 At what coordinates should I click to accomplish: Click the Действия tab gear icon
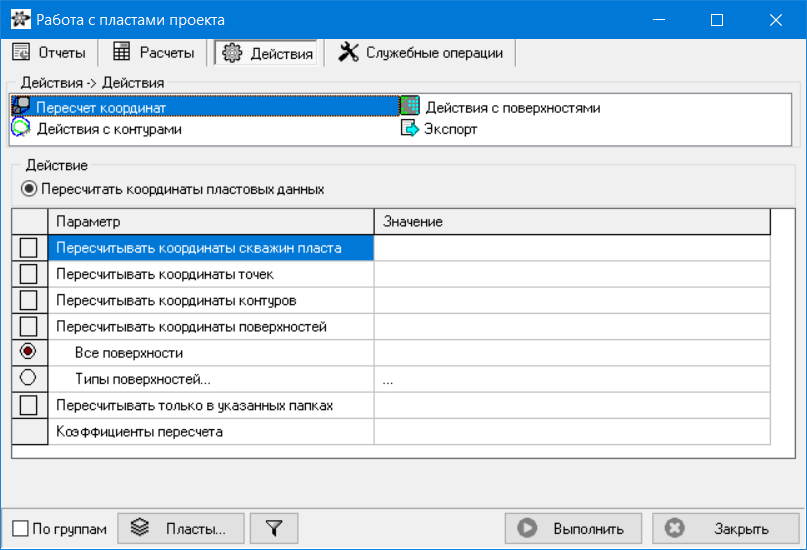(232, 52)
